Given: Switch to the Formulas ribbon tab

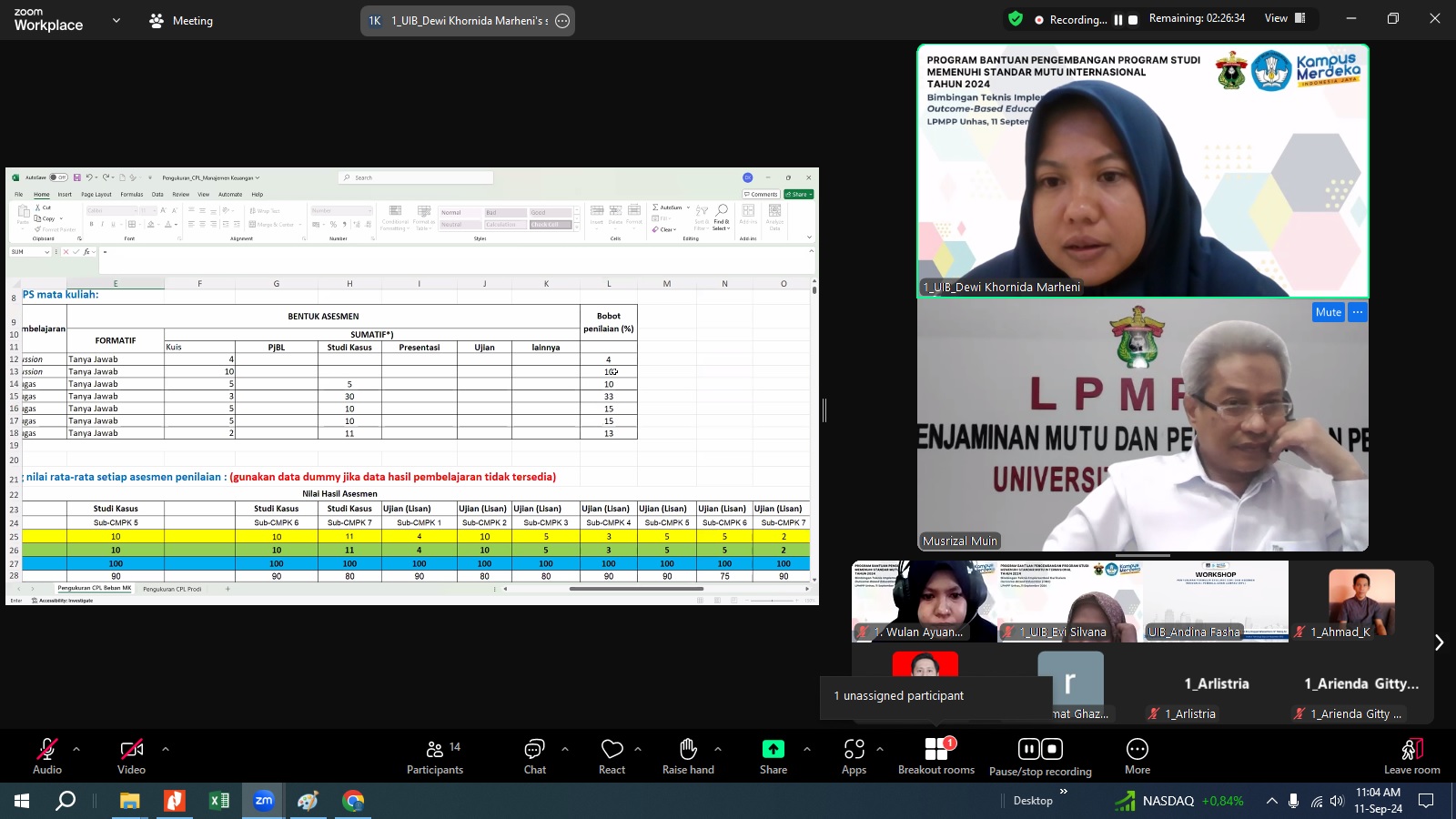Looking at the screenshot, I should (x=132, y=194).
